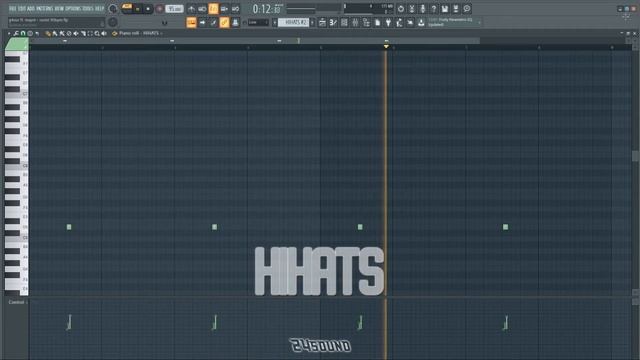The width and height of the screenshot is (640, 360).
Task: Click the orange playhead marker on timeline
Action: coord(386,47)
